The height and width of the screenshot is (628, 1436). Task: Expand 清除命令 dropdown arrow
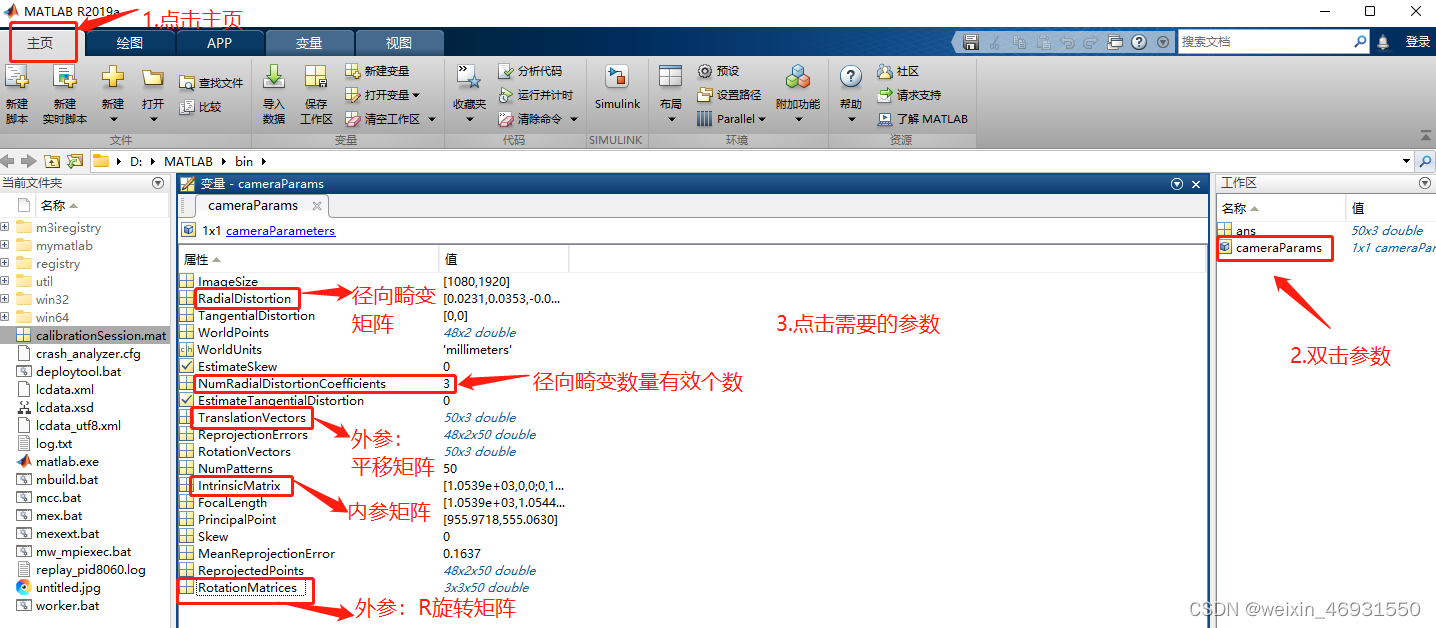[573, 119]
